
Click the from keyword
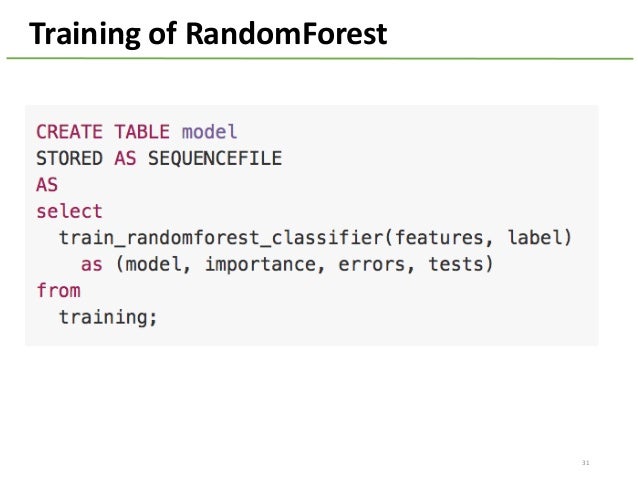coord(58,291)
